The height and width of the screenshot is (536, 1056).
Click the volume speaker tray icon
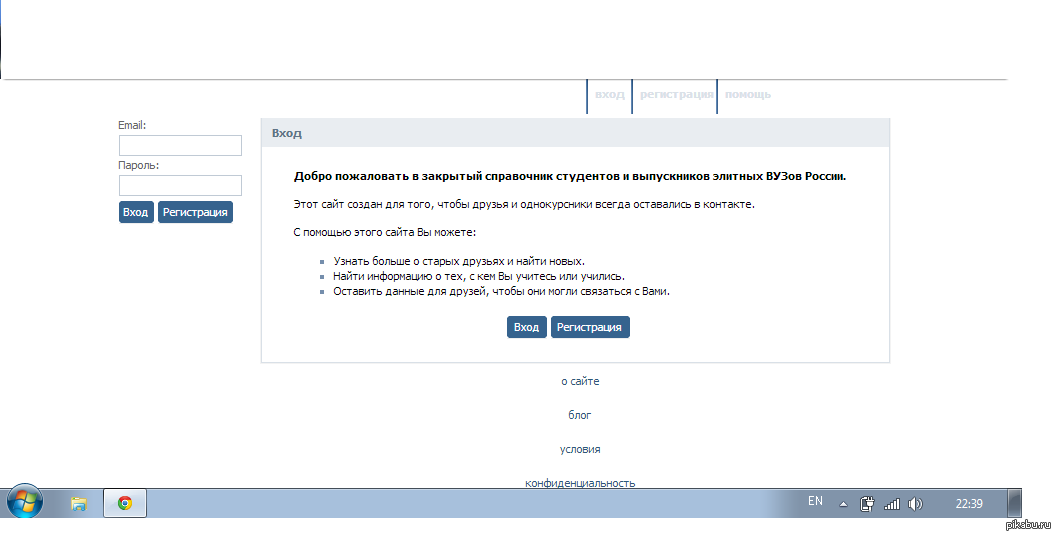coord(916,503)
